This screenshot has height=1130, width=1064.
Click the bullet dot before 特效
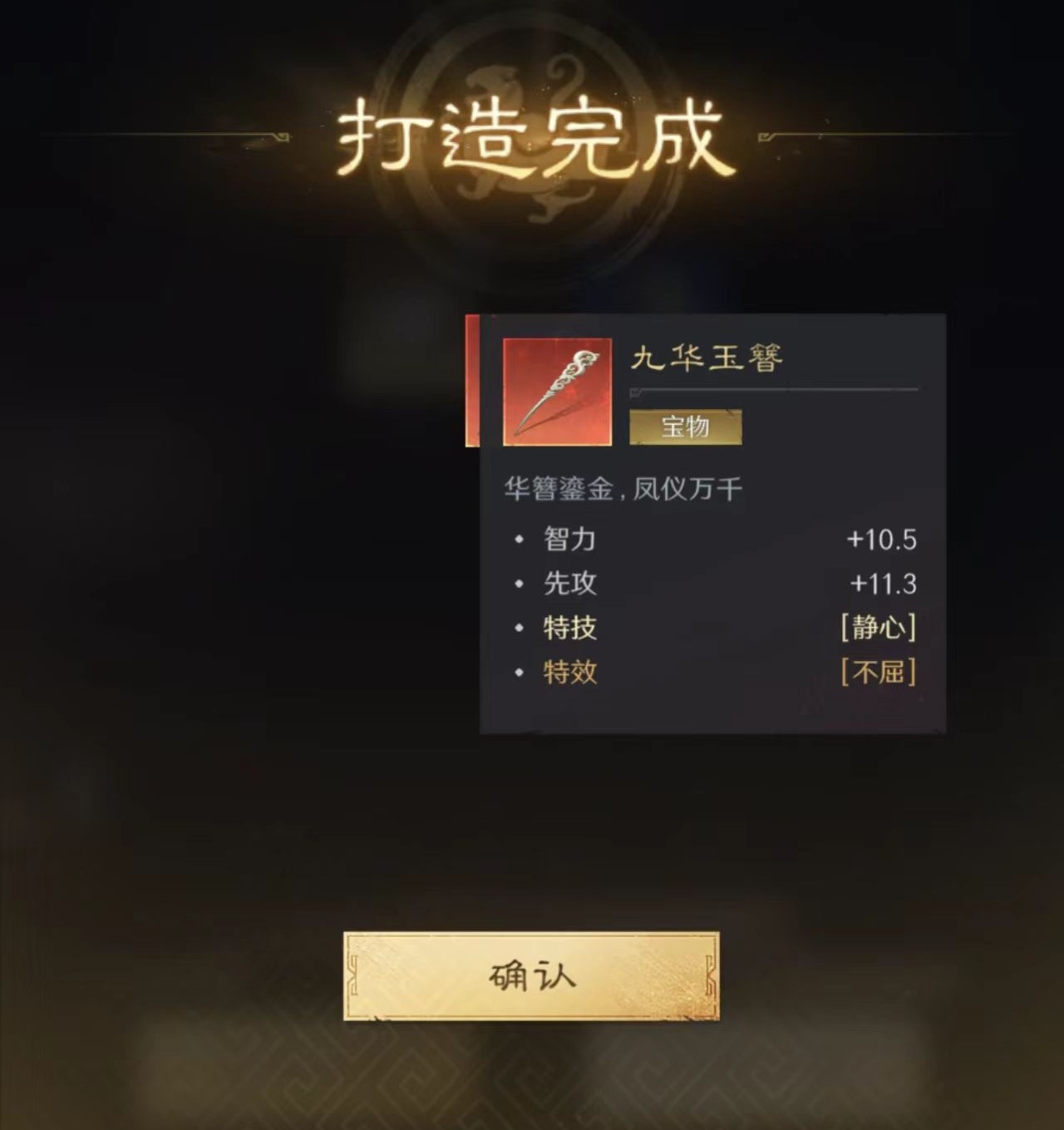(519, 672)
